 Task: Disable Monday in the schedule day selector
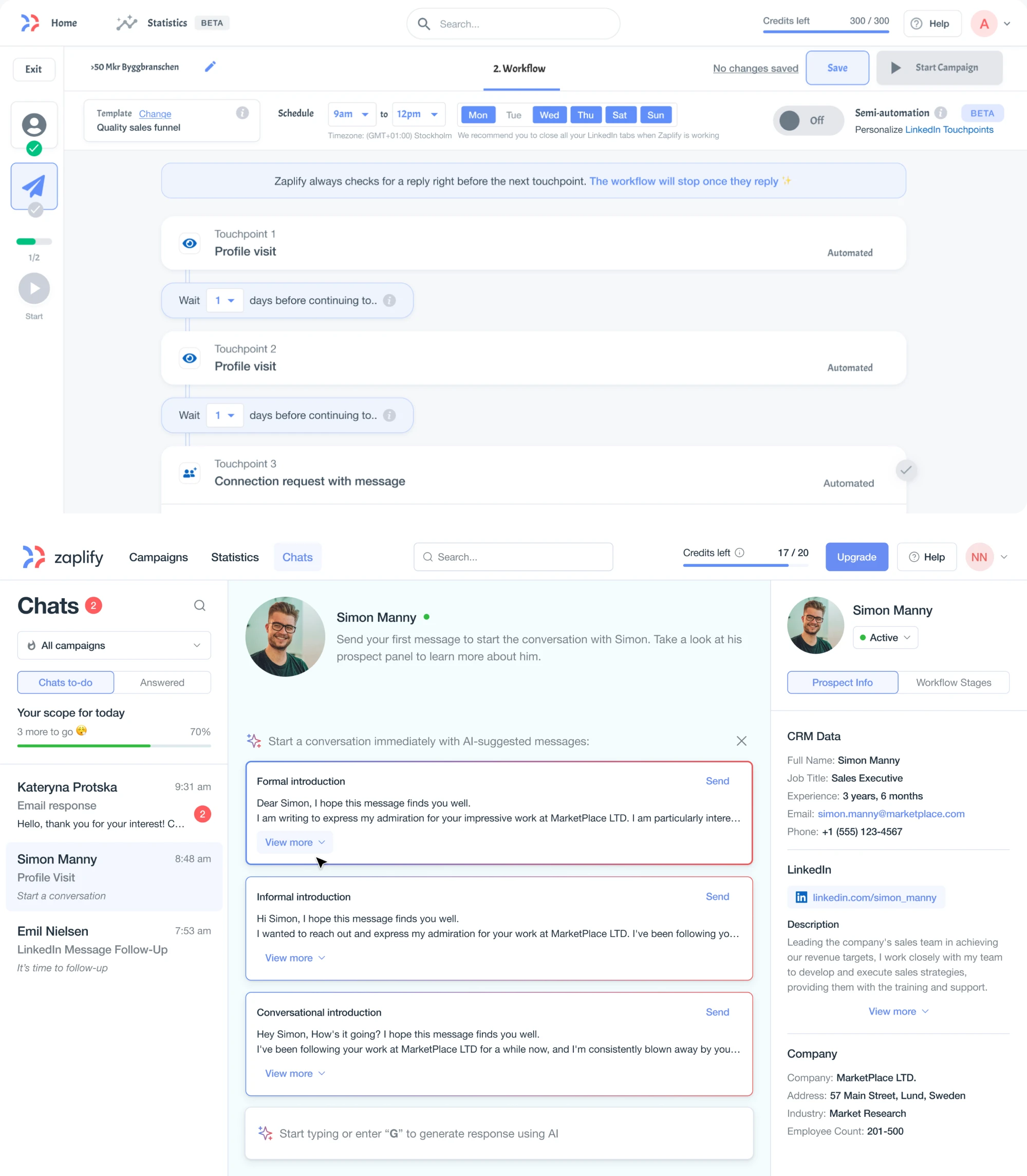click(x=477, y=115)
